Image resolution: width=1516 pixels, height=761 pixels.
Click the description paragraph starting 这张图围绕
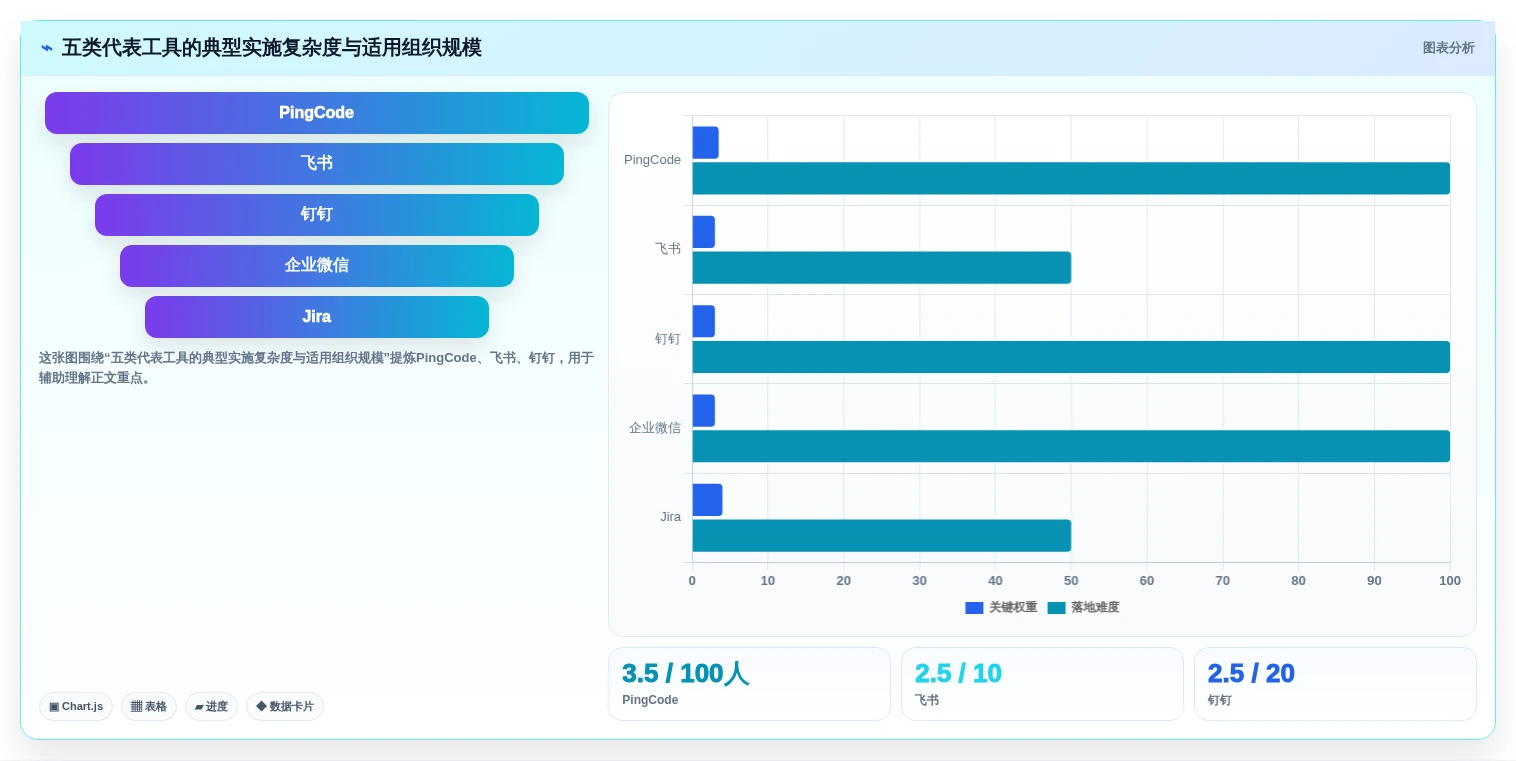pyautogui.click(x=317, y=368)
